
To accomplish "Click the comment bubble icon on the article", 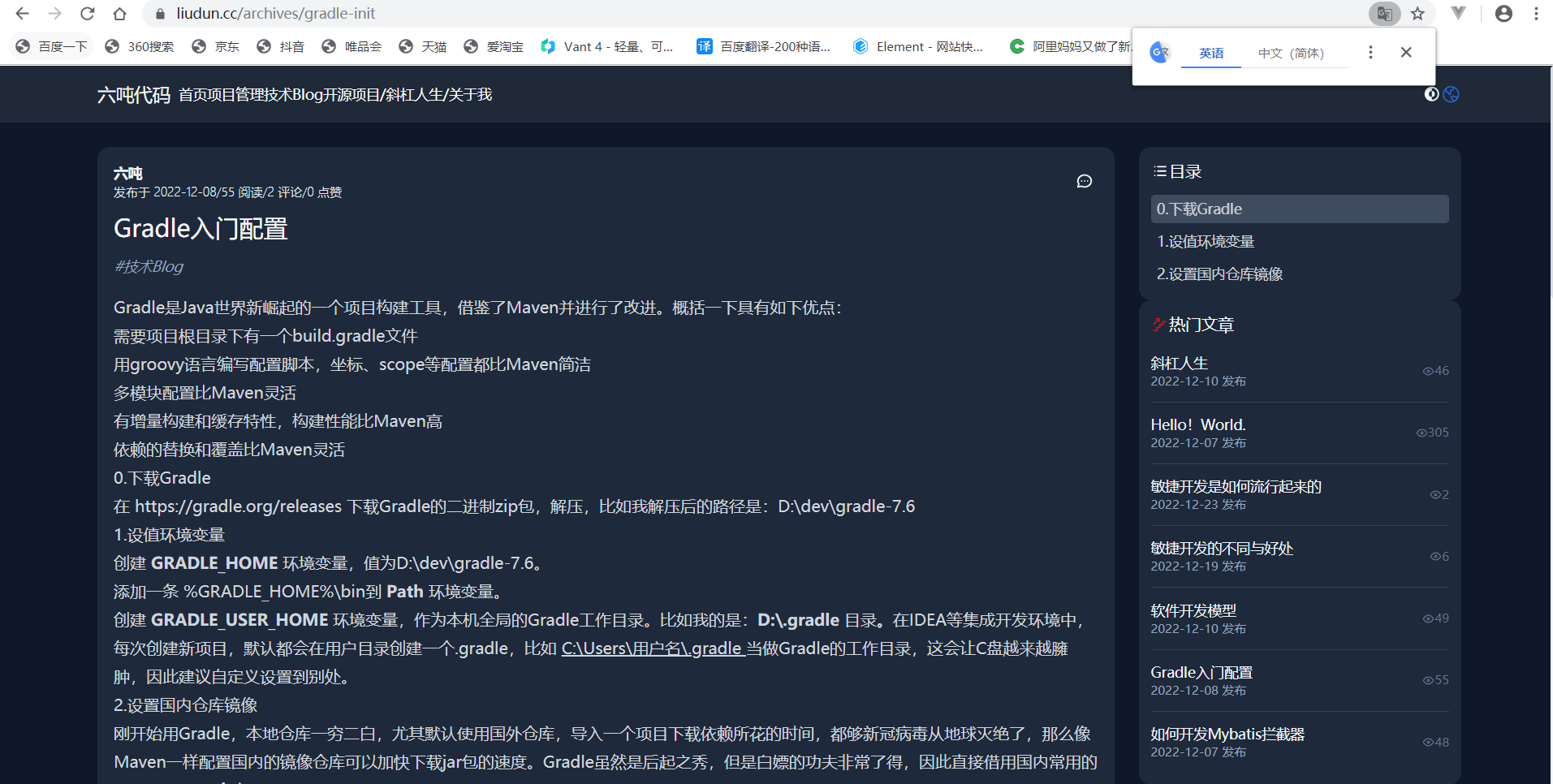I will (1084, 181).
